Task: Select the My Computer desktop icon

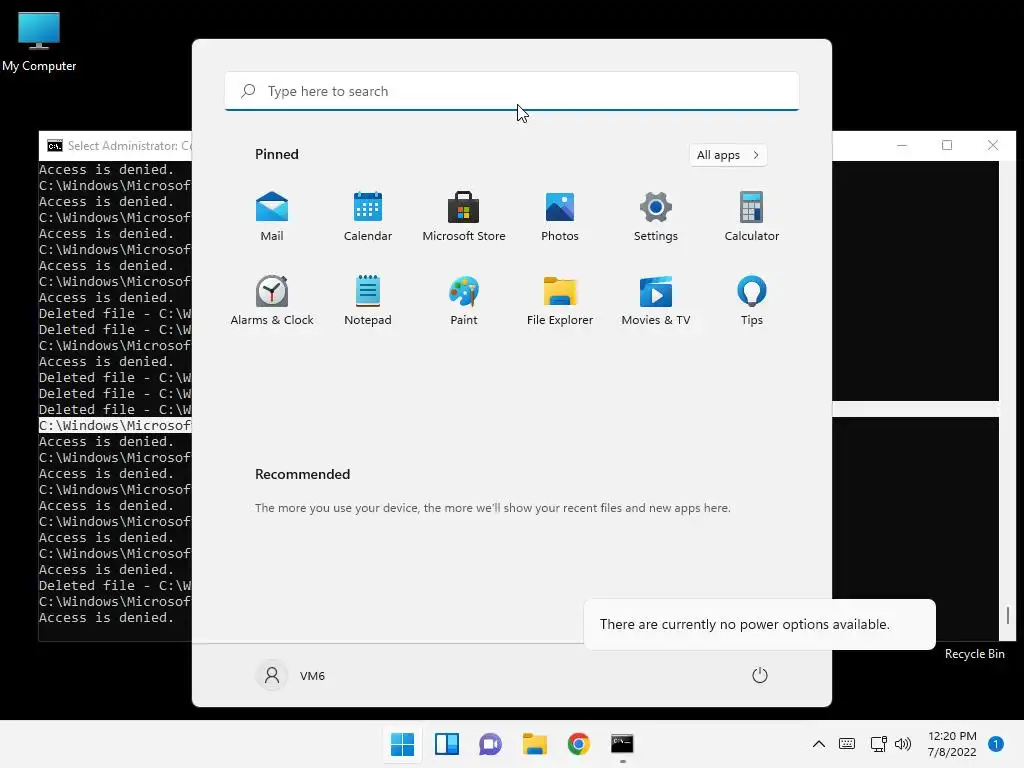Action: (39, 41)
